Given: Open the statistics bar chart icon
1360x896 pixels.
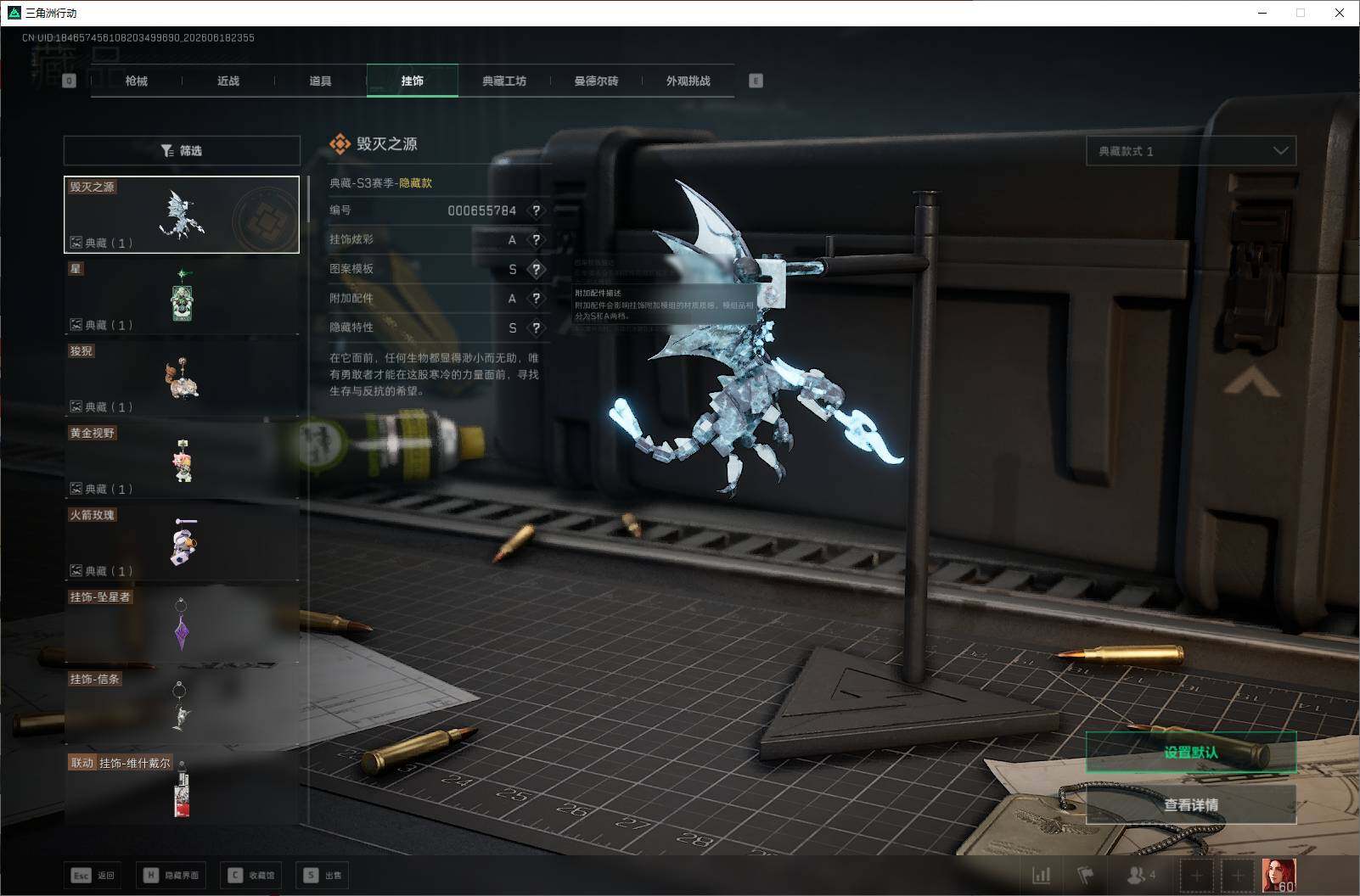Looking at the screenshot, I should (x=1041, y=875).
